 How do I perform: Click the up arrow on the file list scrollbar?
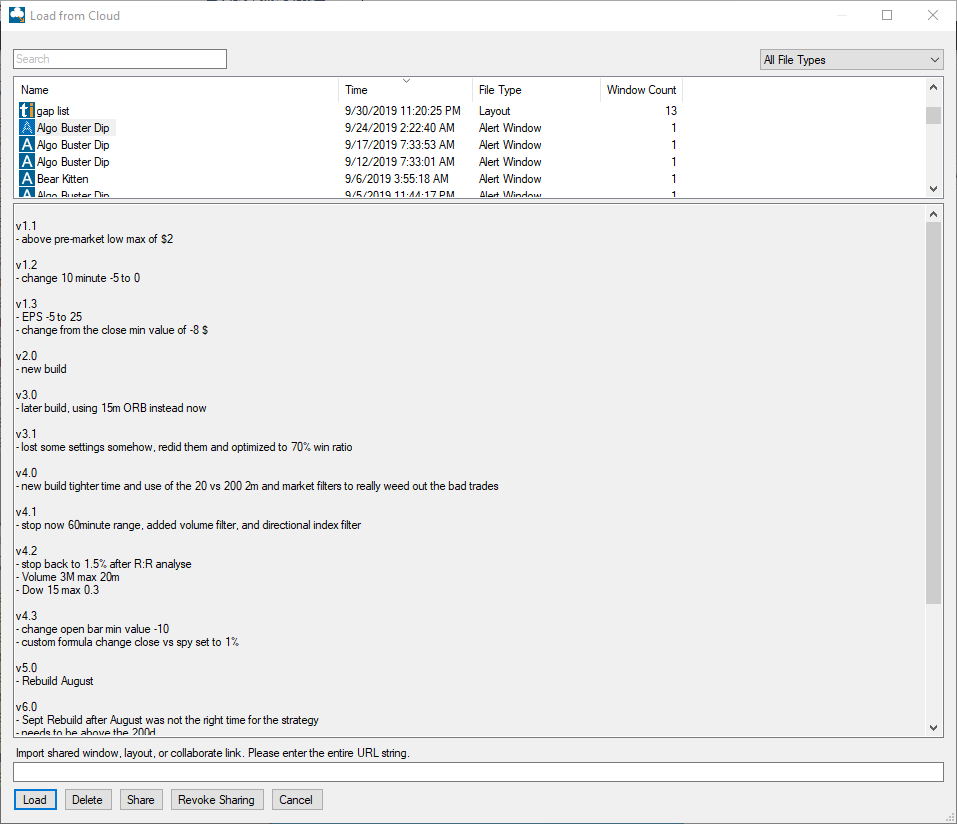[x=933, y=86]
